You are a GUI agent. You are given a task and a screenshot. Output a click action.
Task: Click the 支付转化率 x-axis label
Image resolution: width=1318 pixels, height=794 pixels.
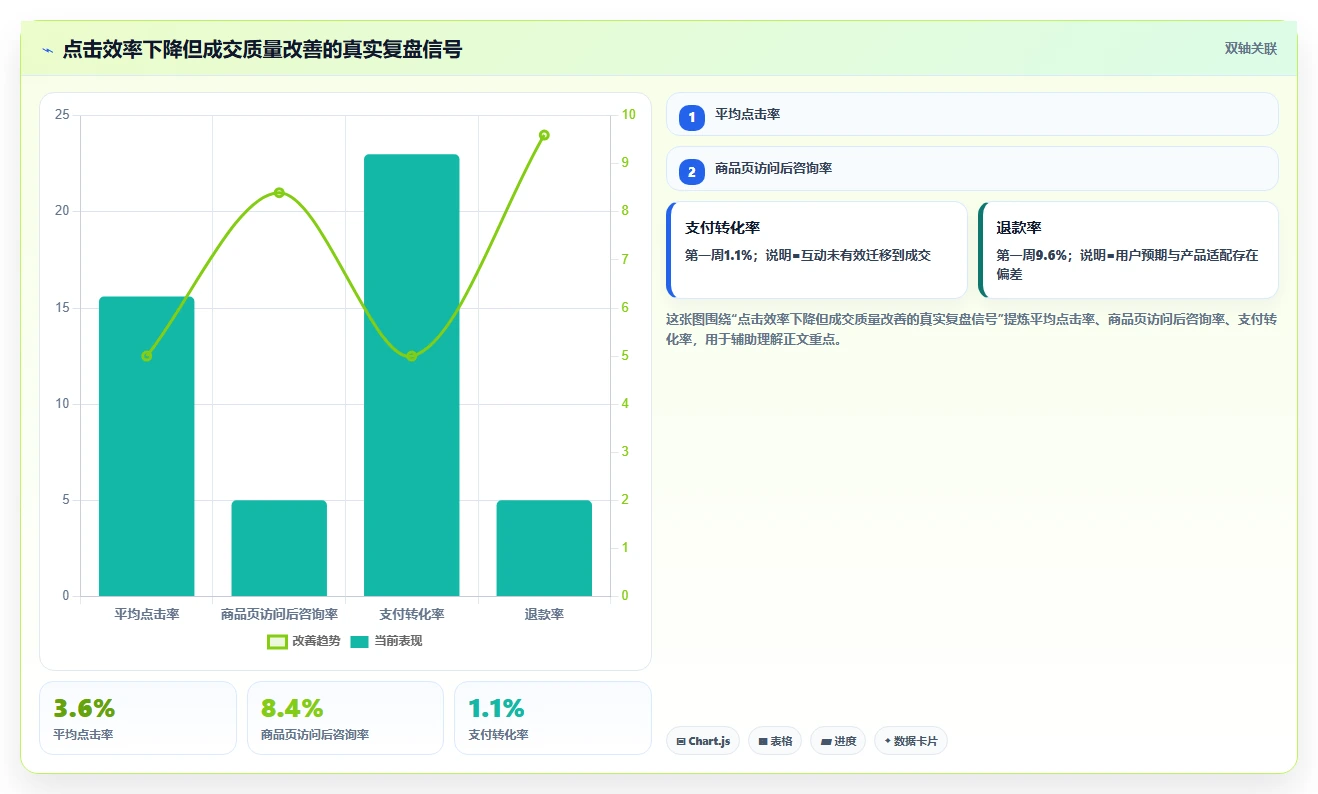click(x=412, y=614)
